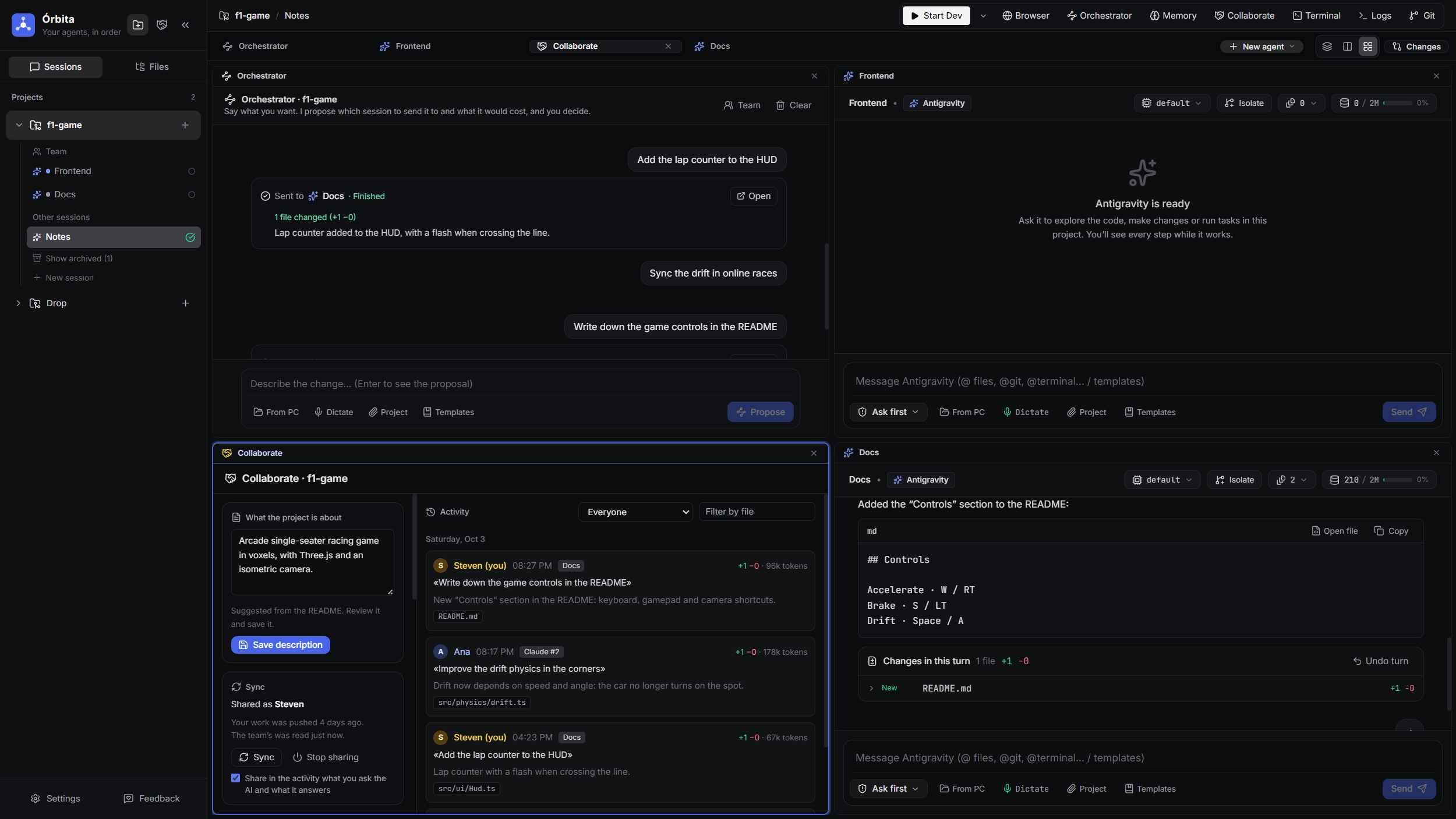The image size is (1456, 819).
Task: Select the stacked layers layout icon
Action: click(1327, 47)
